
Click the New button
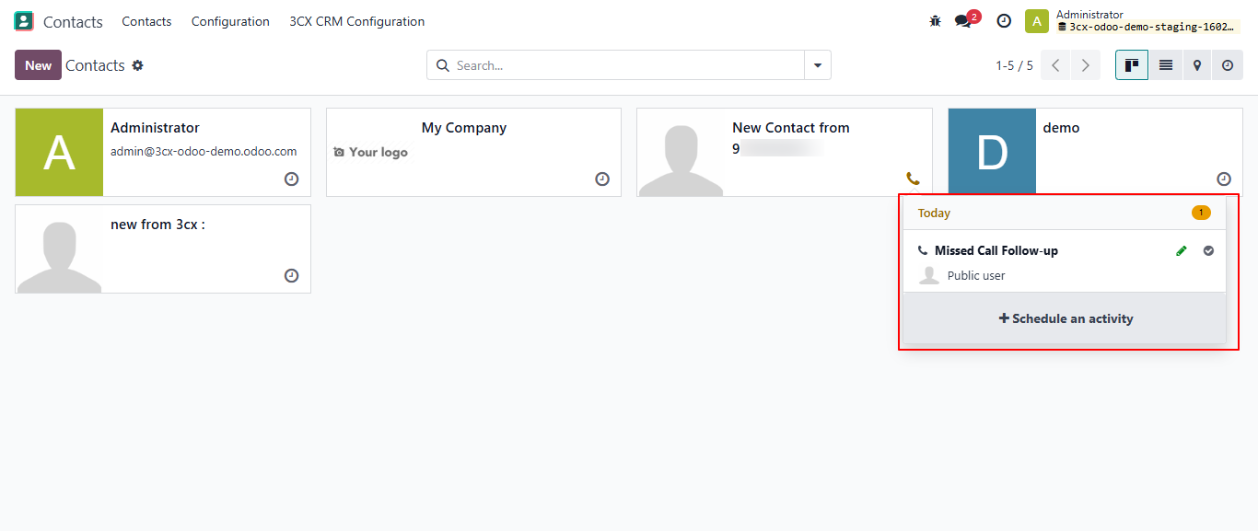click(38, 65)
